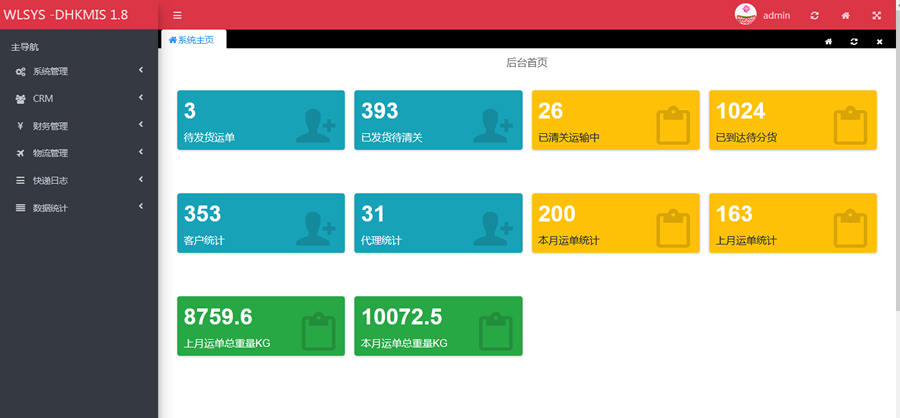Open the admin user menu
900x418 pixels.
776,16
